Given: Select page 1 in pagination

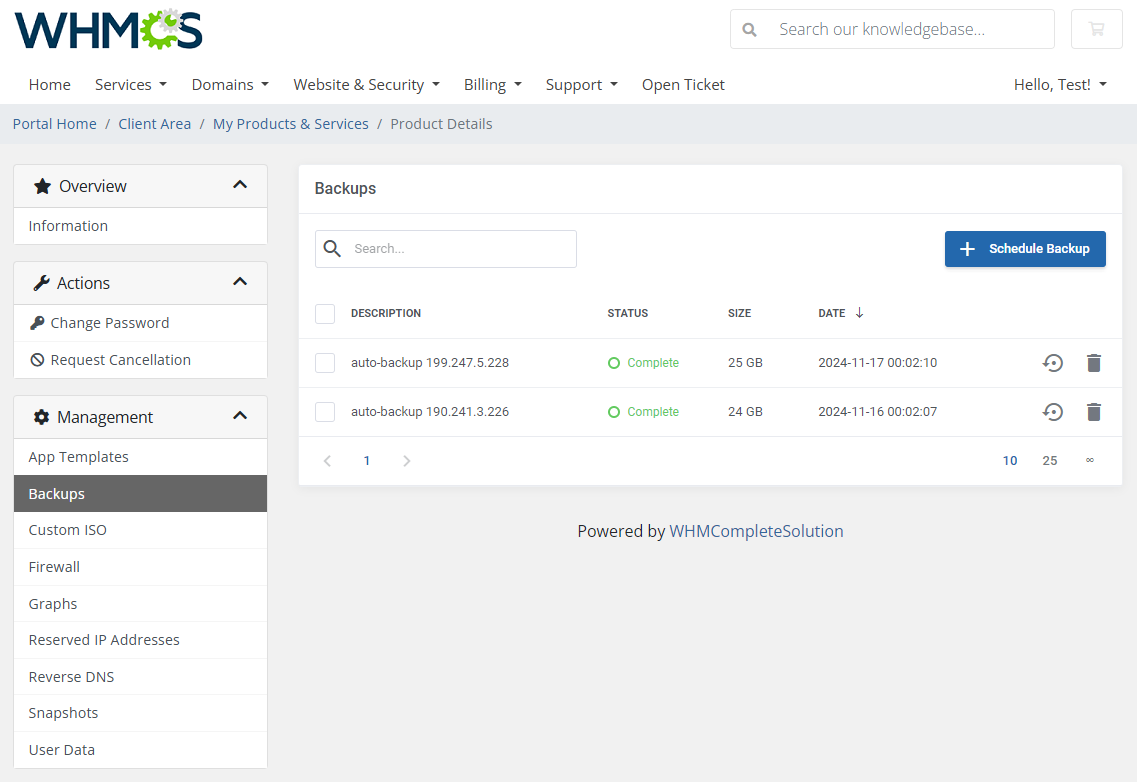Looking at the screenshot, I should (367, 461).
